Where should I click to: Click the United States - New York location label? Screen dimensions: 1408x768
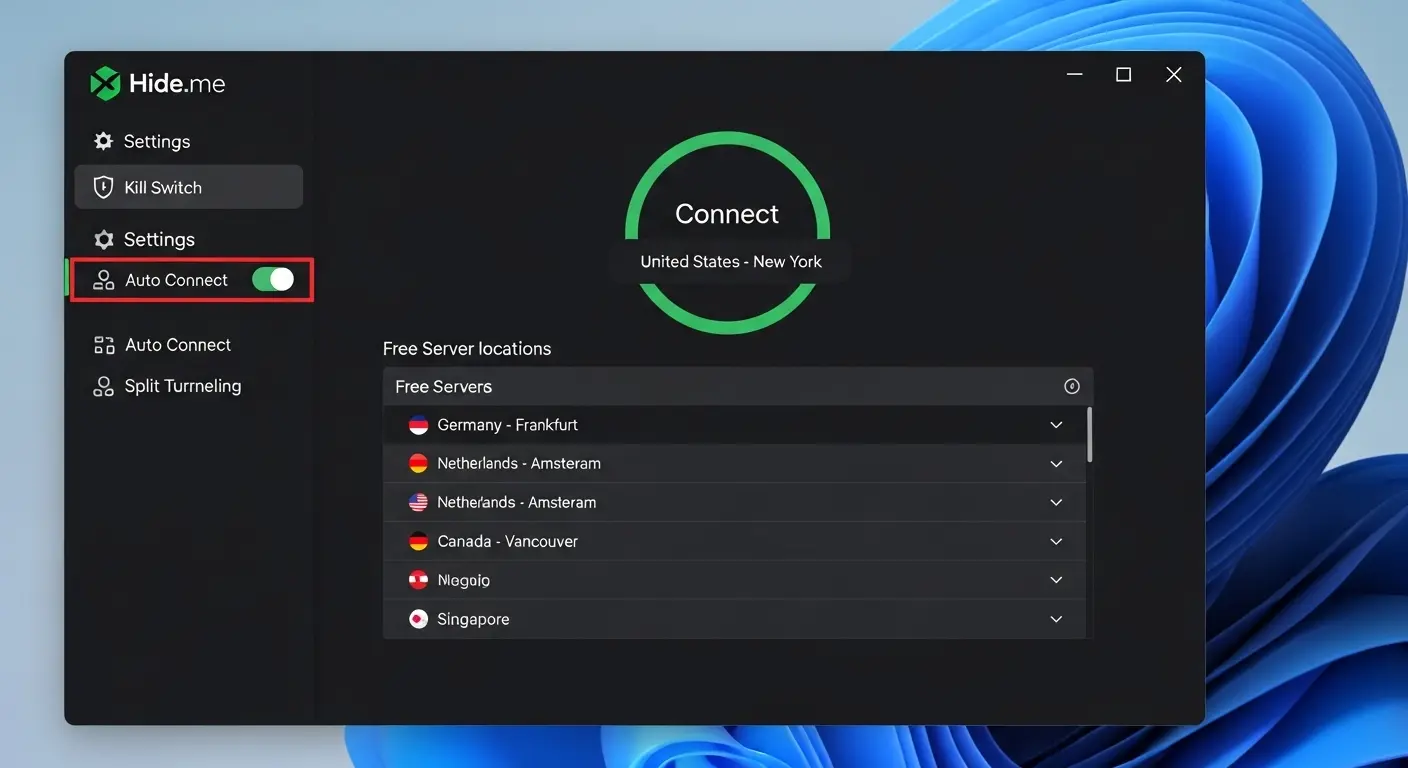point(731,261)
